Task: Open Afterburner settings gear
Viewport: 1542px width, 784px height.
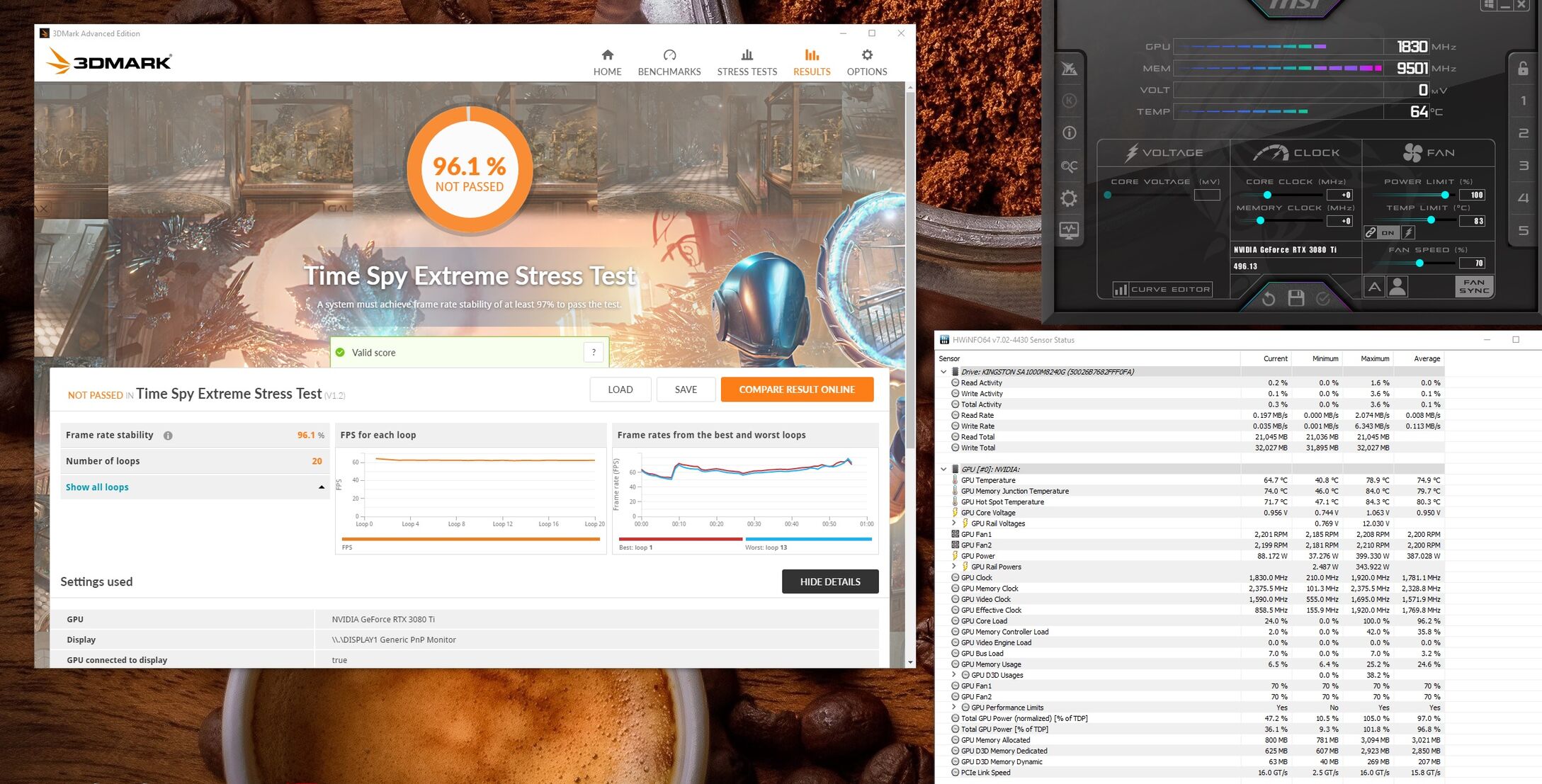Action: coord(1069,198)
